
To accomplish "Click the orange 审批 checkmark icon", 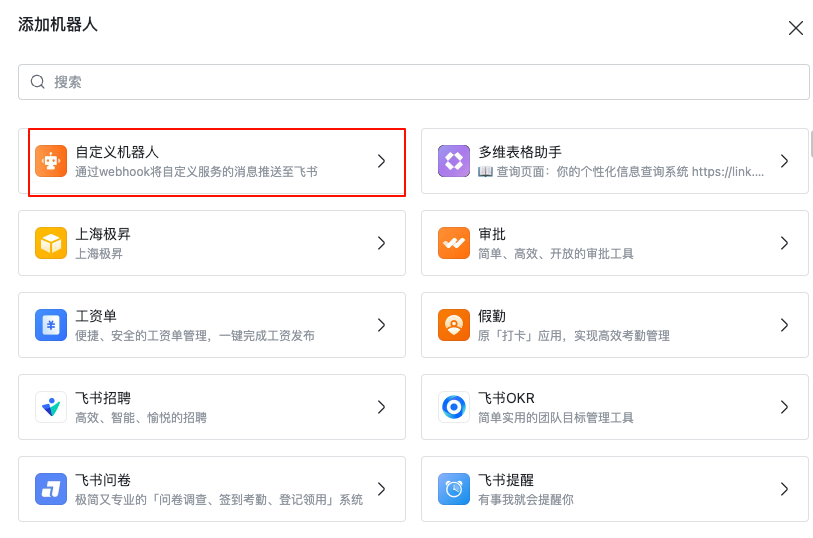I will click(454, 243).
